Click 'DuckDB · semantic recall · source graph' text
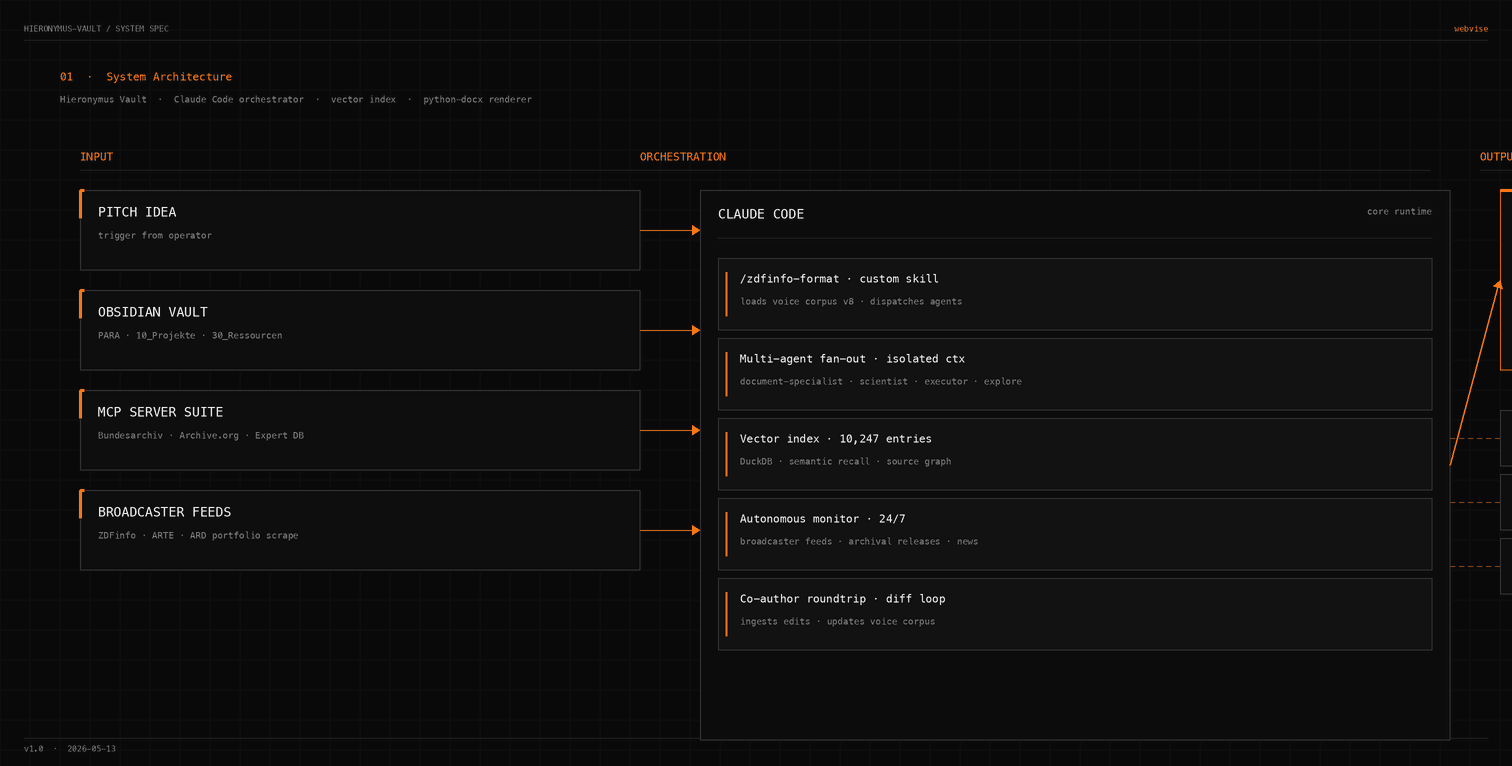This screenshot has height=766, width=1512. pos(846,462)
